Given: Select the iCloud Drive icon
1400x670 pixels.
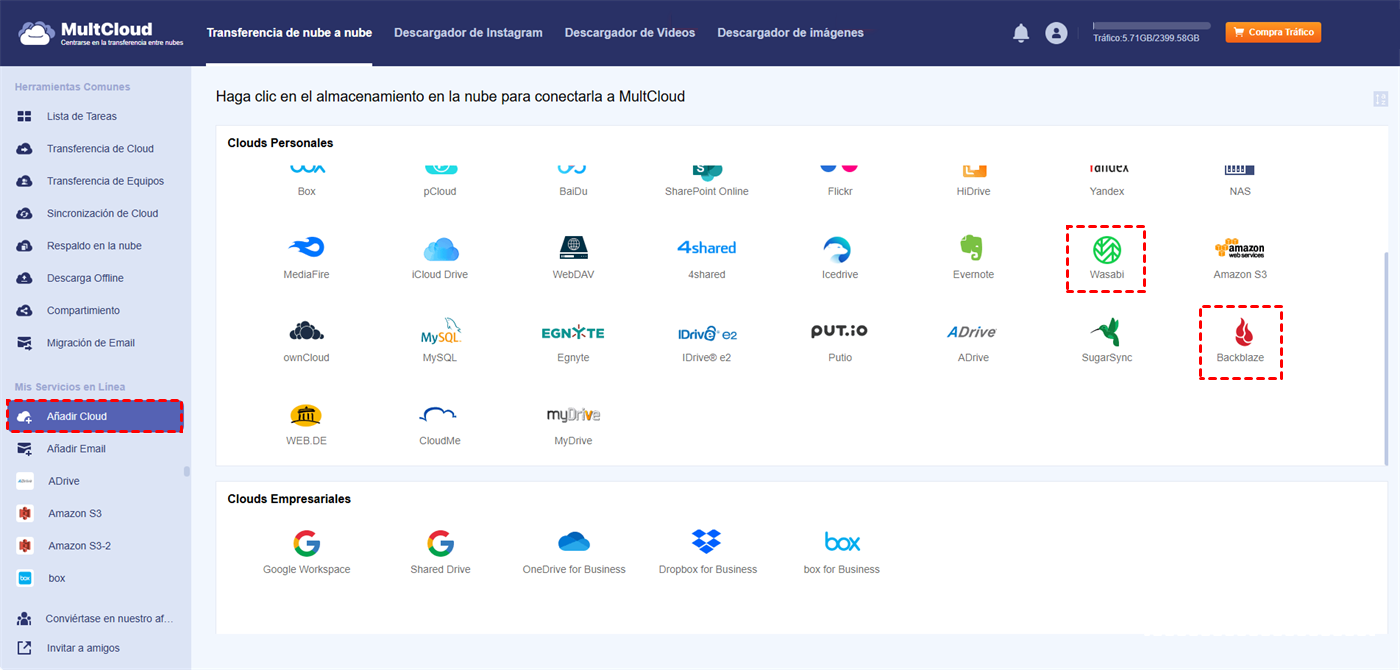Looking at the screenshot, I should (x=440, y=248).
